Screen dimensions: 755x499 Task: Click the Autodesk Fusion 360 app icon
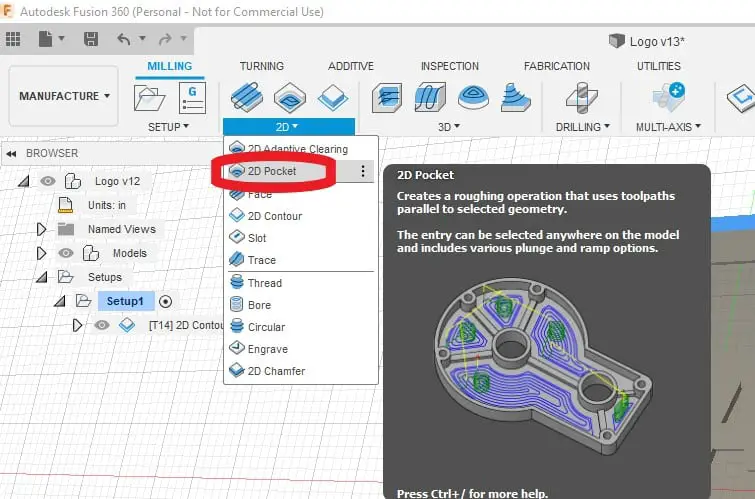tap(7, 11)
